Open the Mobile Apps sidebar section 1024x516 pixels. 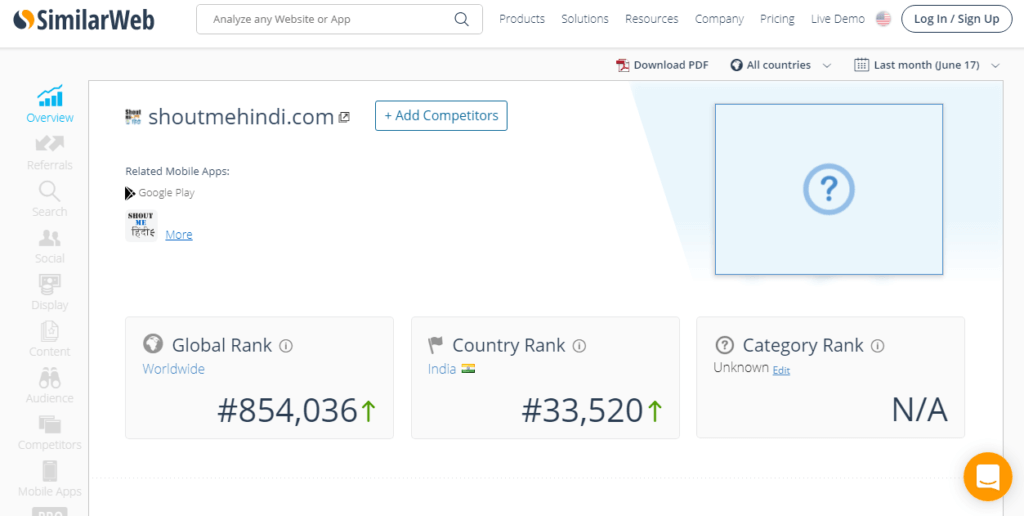(x=50, y=479)
